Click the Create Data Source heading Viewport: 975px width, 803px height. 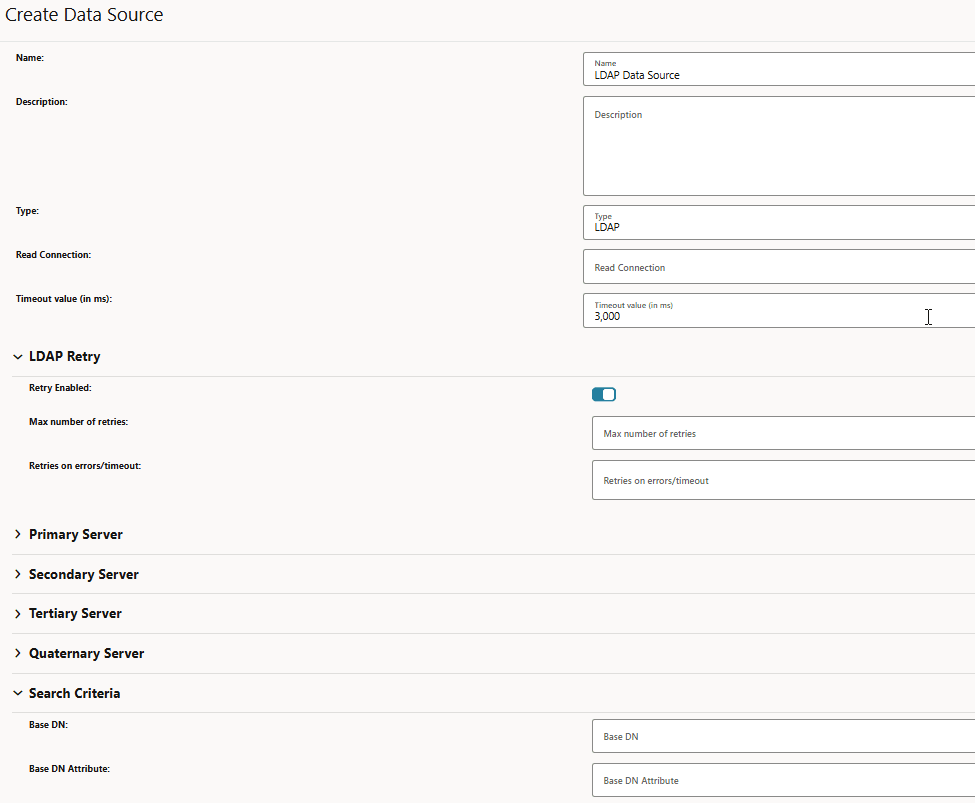coord(84,15)
